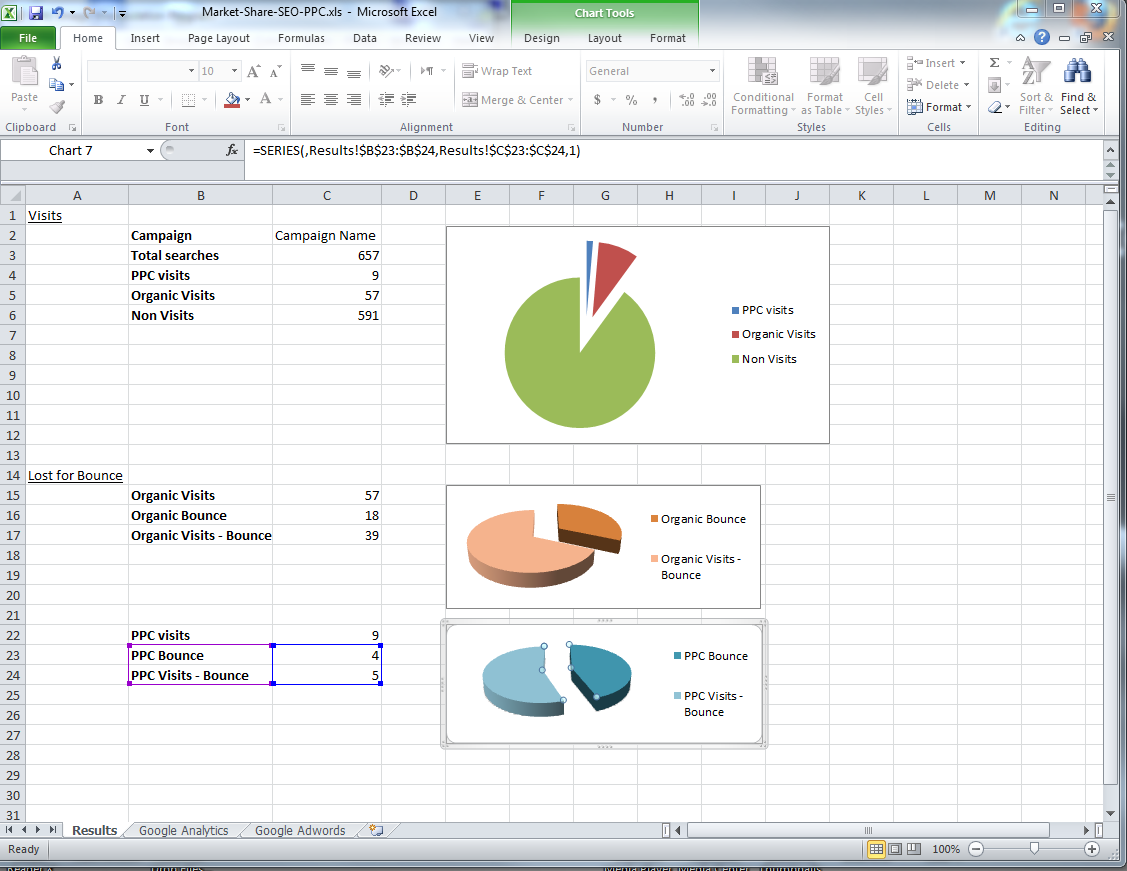
Task: Toggle Top Align vertical alignment
Action: point(308,71)
